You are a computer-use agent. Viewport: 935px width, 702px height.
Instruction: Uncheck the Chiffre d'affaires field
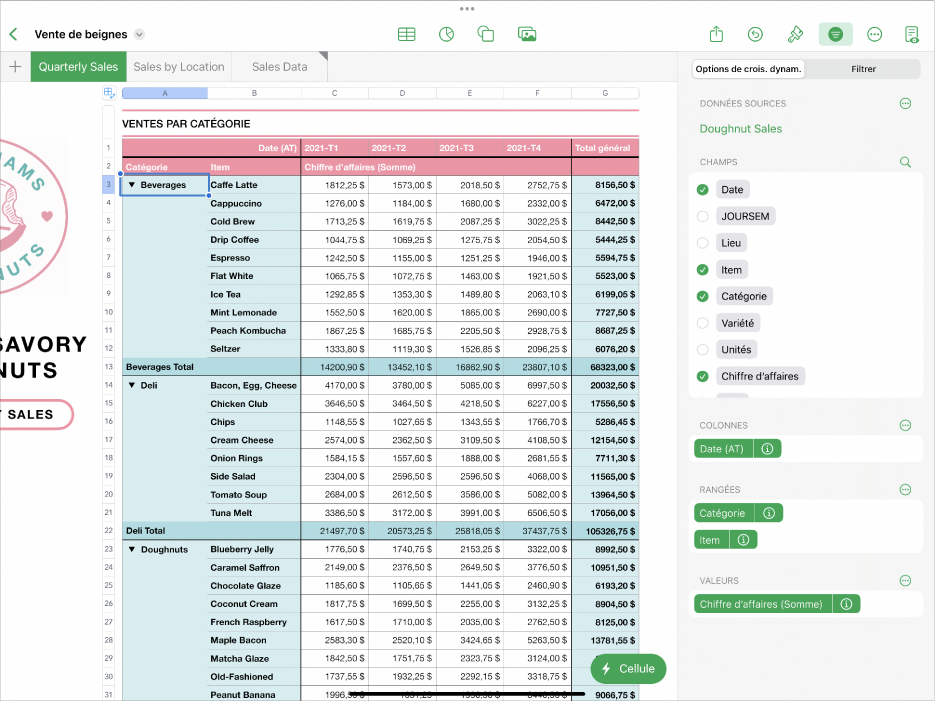[702, 376]
